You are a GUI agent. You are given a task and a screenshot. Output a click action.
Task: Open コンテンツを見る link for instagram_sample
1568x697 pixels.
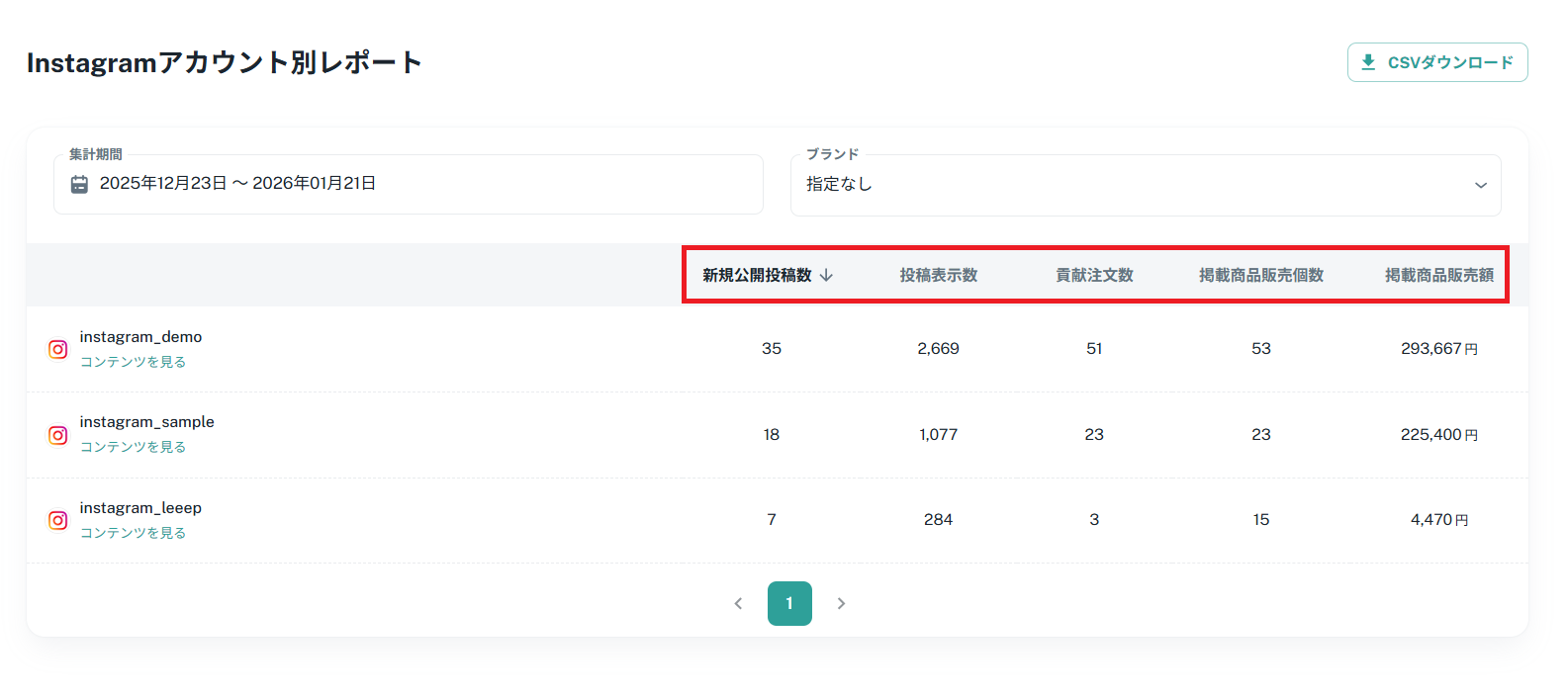133,447
